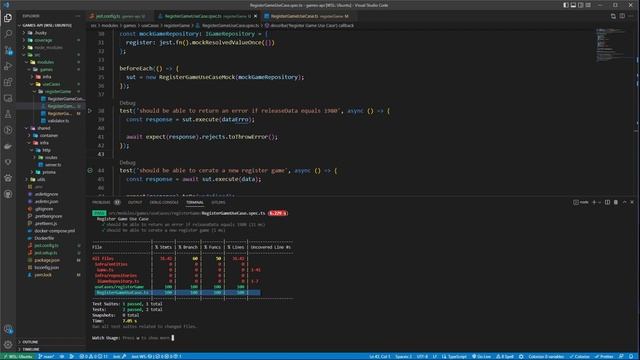The width and height of the screenshot is (640, 360).
Task: Open the Search view in the activity bar
Action: [x=8, y=34]
